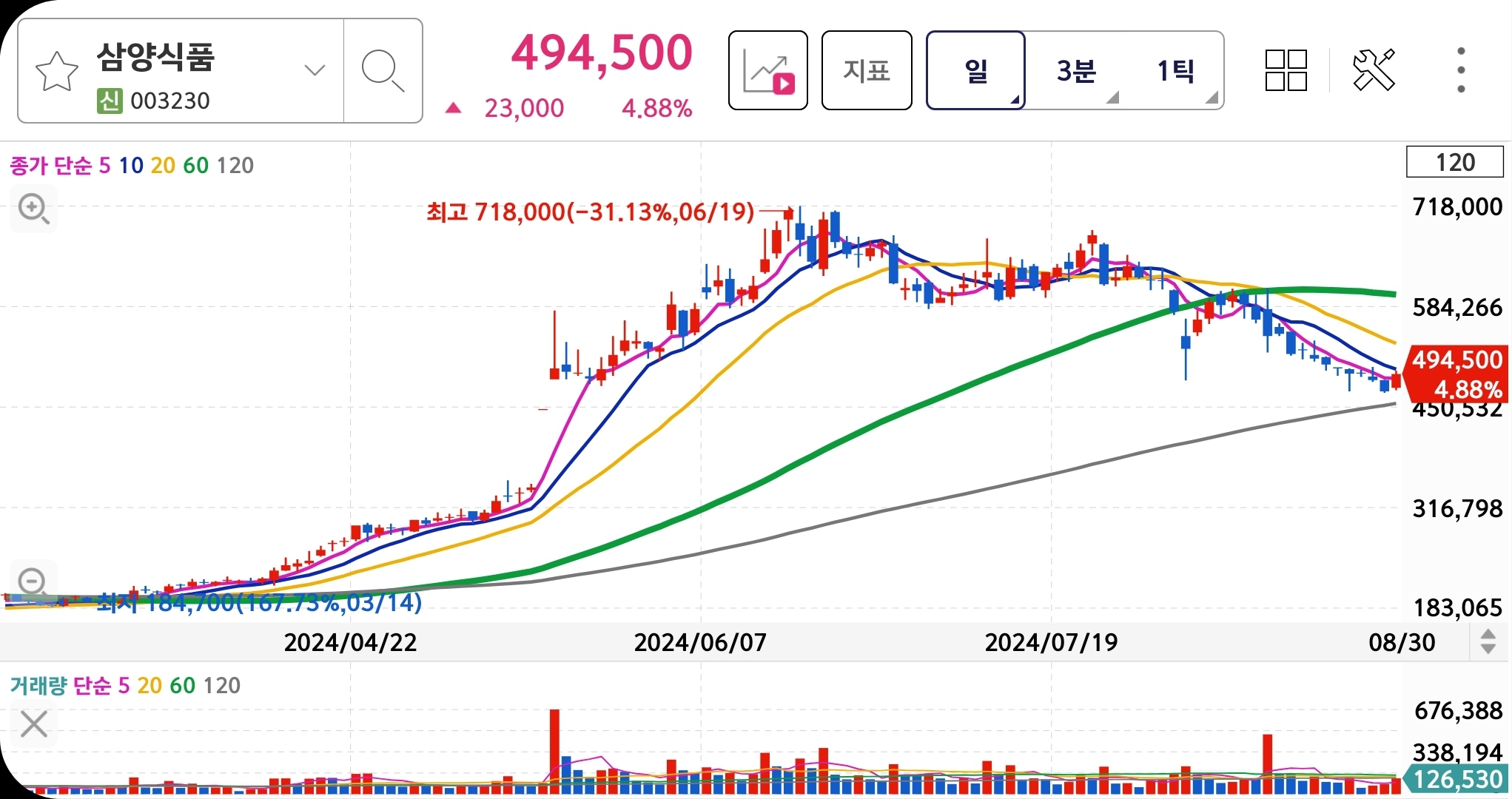Click the 2024/04/22 date label
1512x799 pixels.
[x=350, y=642]
